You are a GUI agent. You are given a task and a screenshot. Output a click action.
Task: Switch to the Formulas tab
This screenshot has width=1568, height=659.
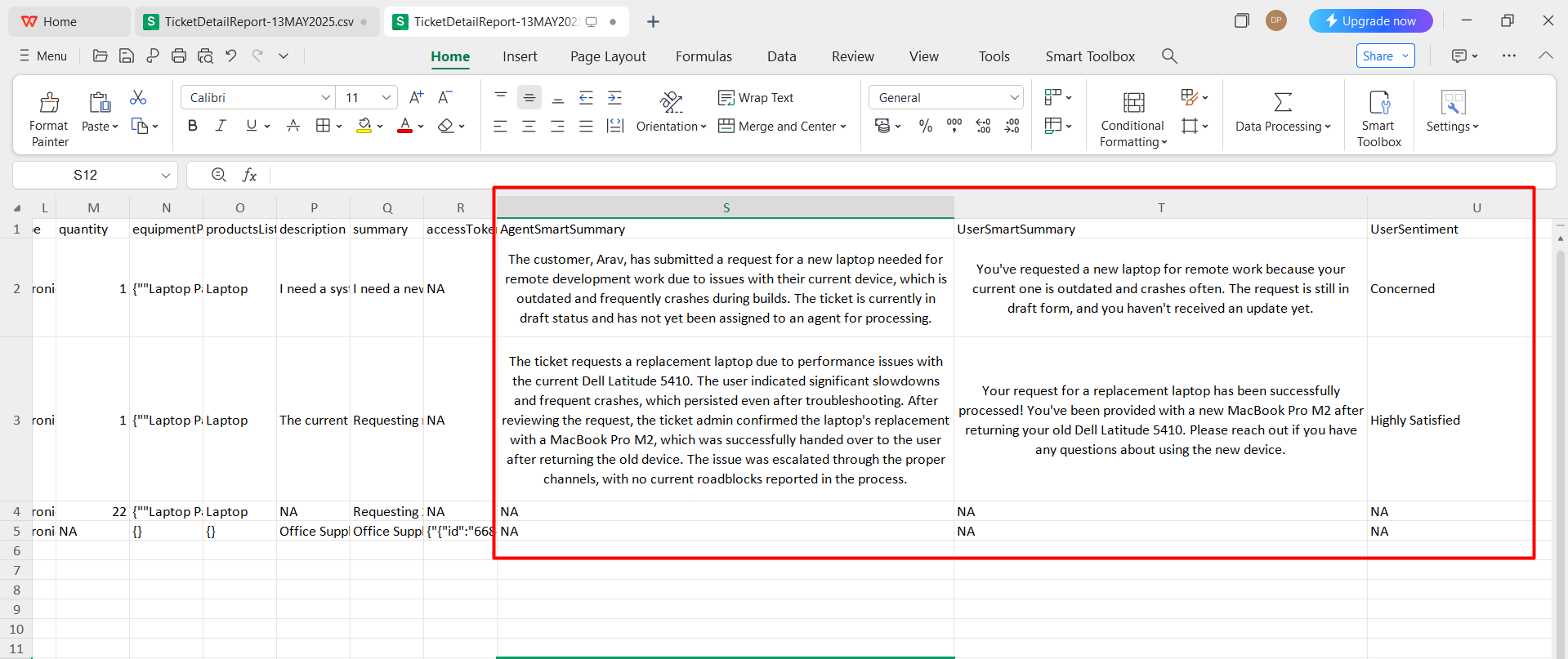tap(704, 56)
